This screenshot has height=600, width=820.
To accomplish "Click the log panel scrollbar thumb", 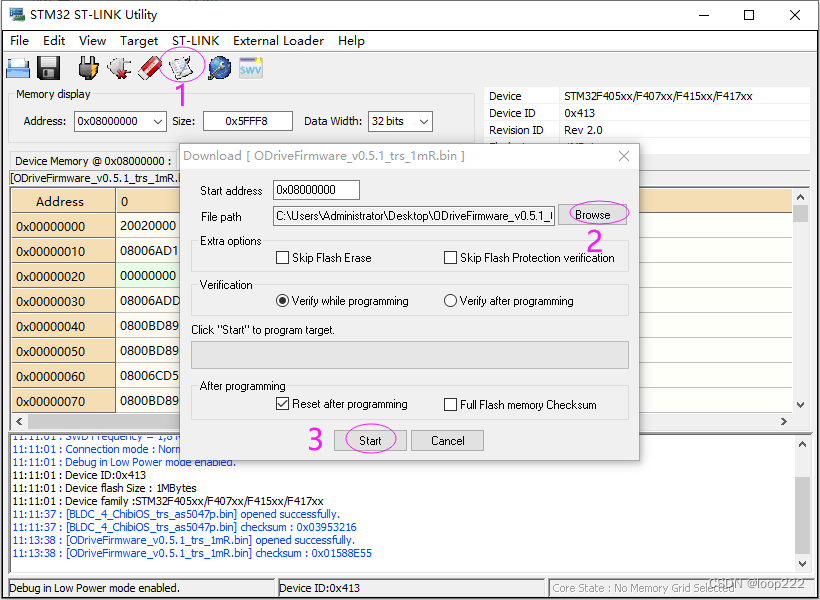I will tap(801, 515).
